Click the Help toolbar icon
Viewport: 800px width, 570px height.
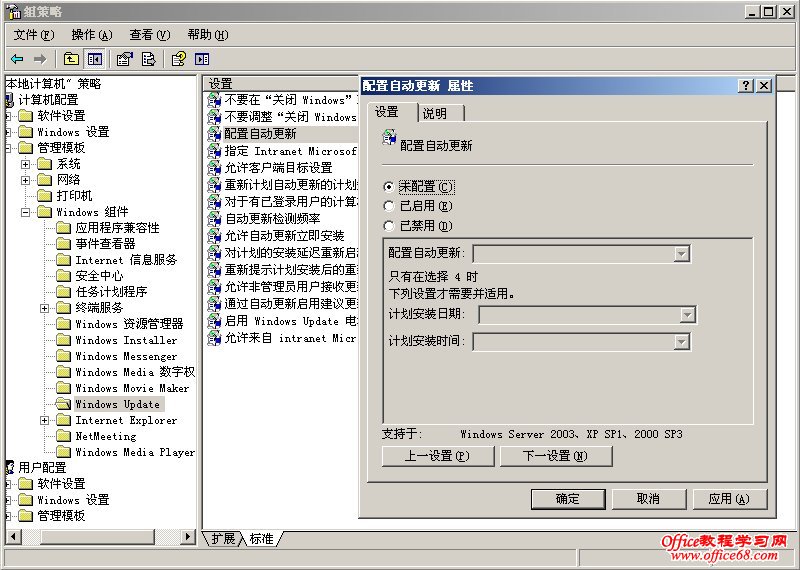coord(179,59)
